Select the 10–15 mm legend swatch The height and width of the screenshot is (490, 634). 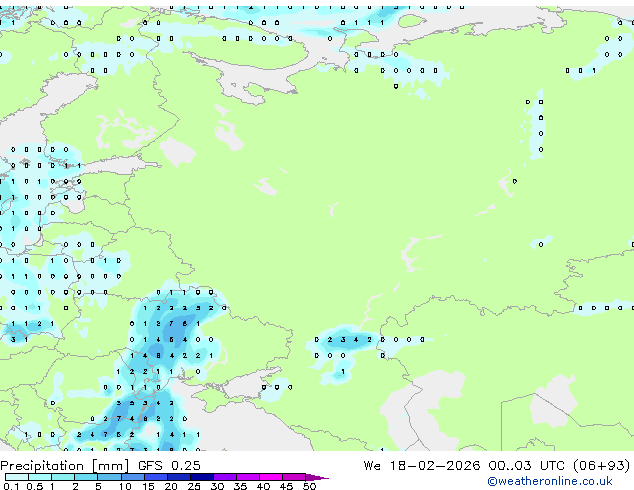point(132,477)
